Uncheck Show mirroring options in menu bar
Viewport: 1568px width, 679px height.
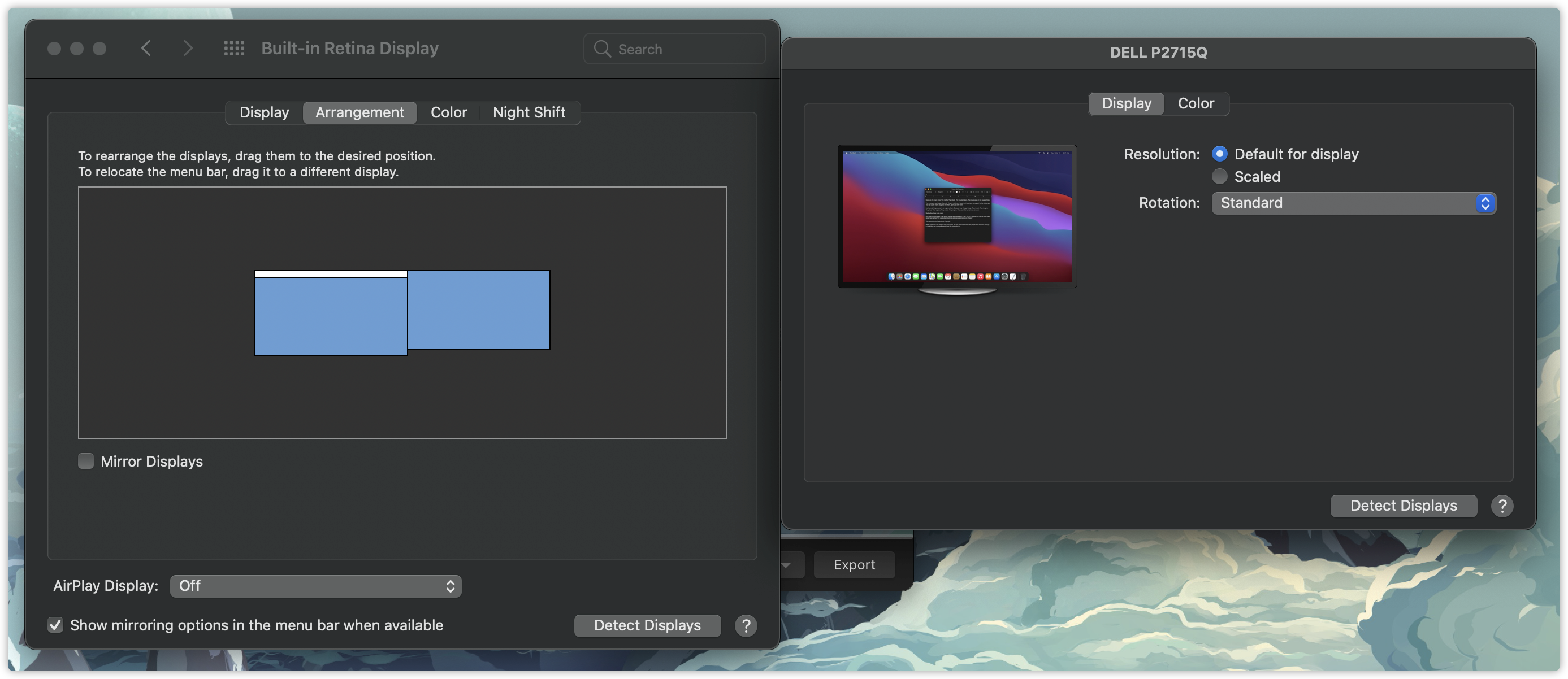pyautogui.click(x=55, y=625)
